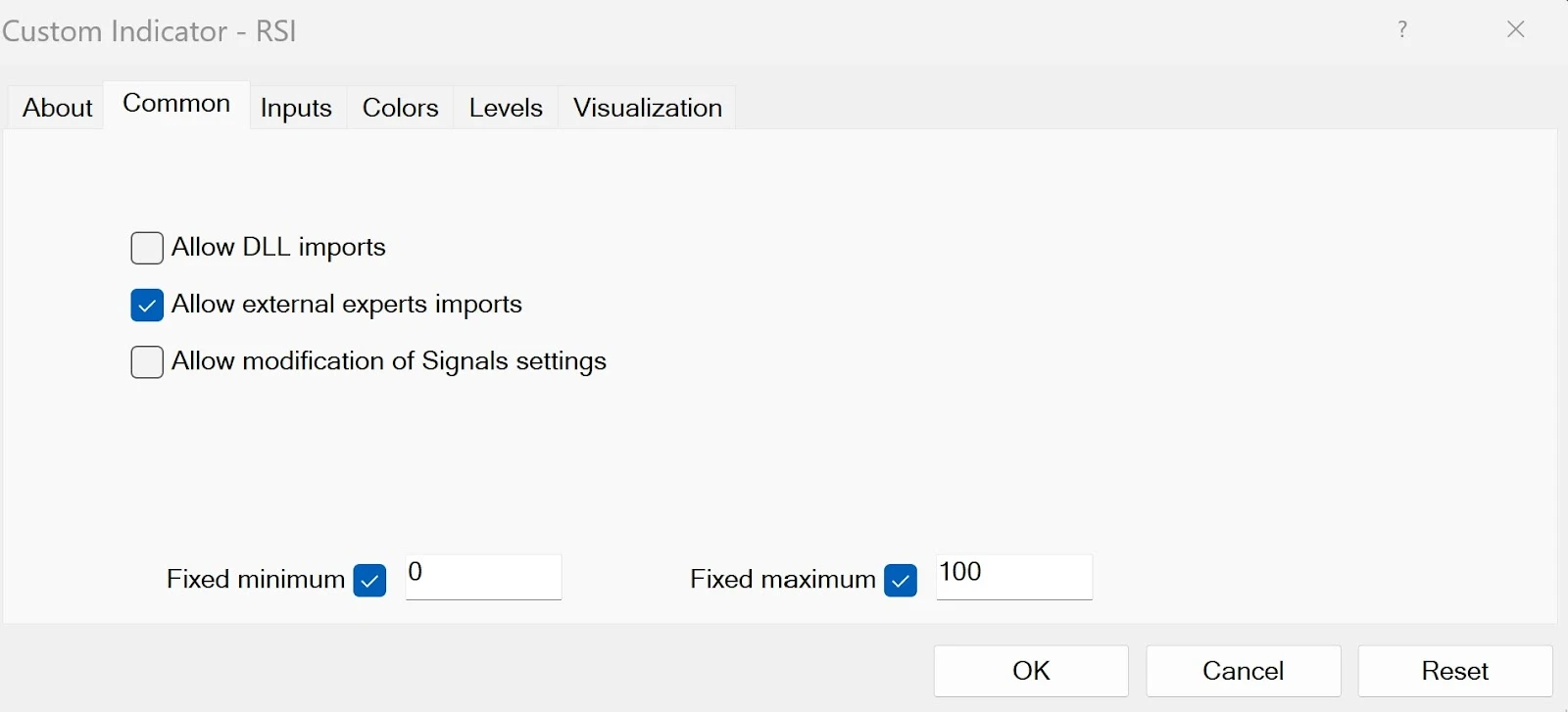Reset the indicator settings to defaults
The width and height of the screenshot is (1568, 712).
coord(1454,671)
